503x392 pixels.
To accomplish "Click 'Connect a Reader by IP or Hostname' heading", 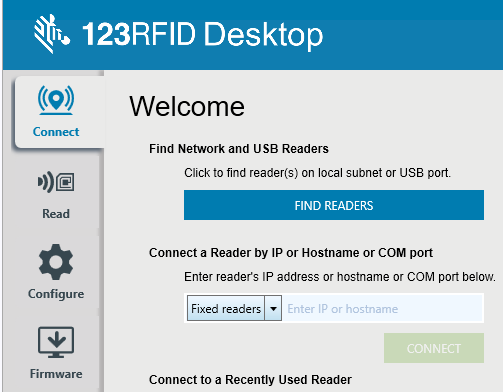I will coord(291,253).
